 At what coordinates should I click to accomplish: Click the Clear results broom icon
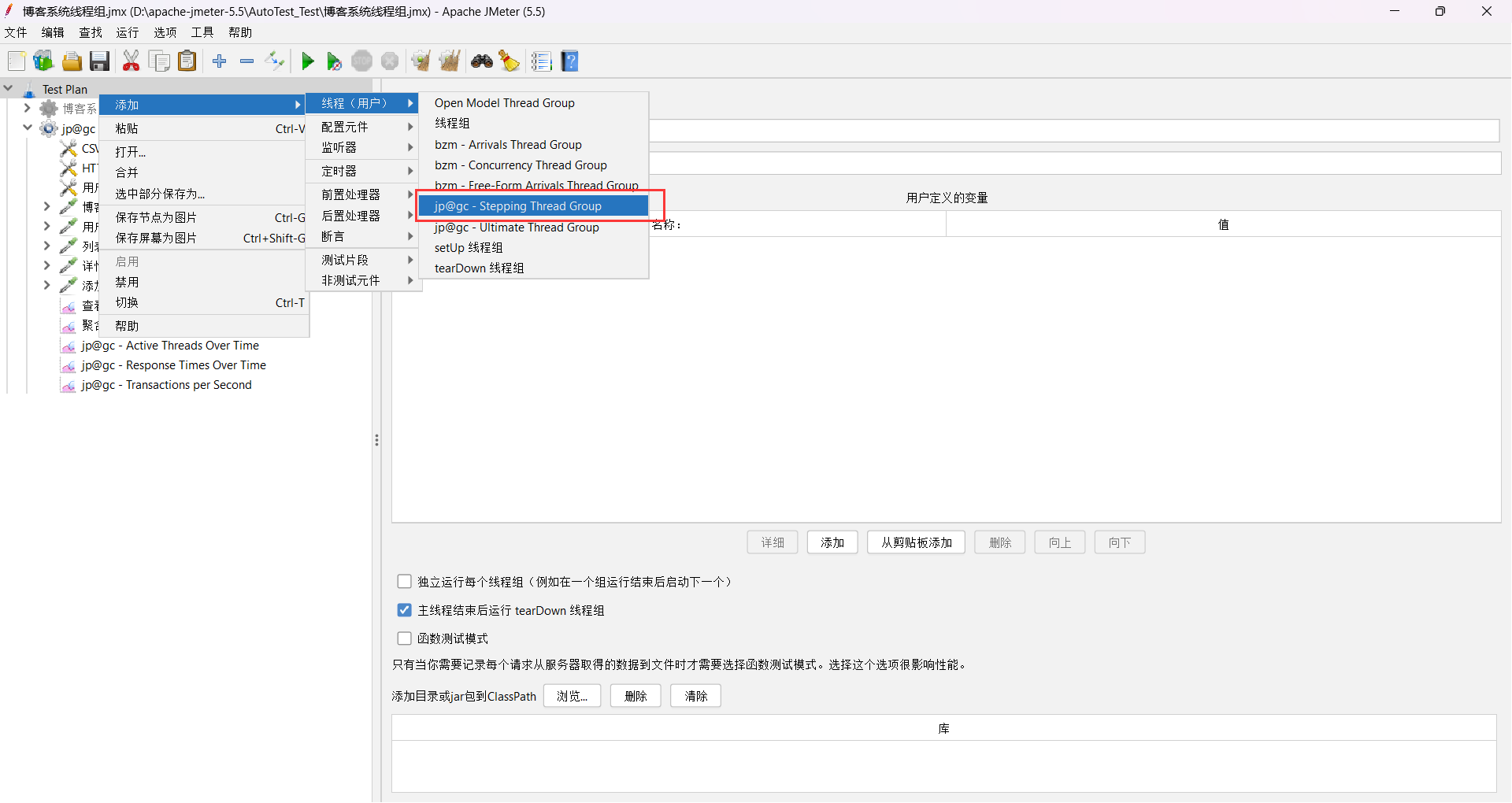[421, 61]
